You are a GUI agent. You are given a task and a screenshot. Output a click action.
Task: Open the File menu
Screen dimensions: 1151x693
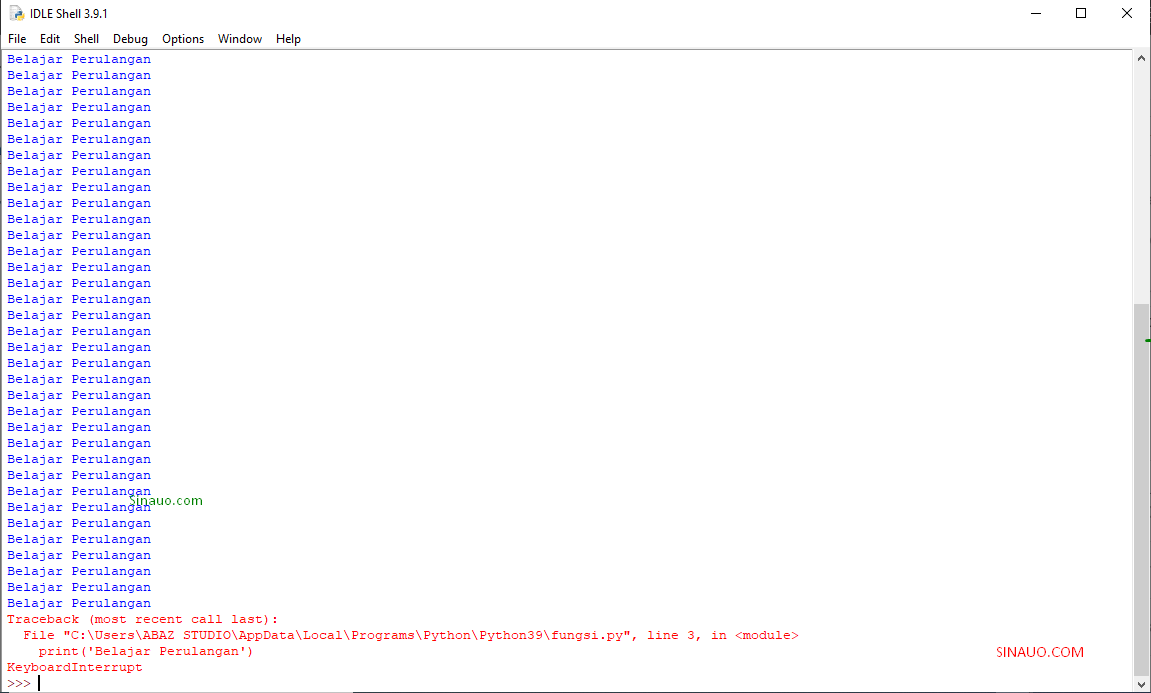click(17, 39)
